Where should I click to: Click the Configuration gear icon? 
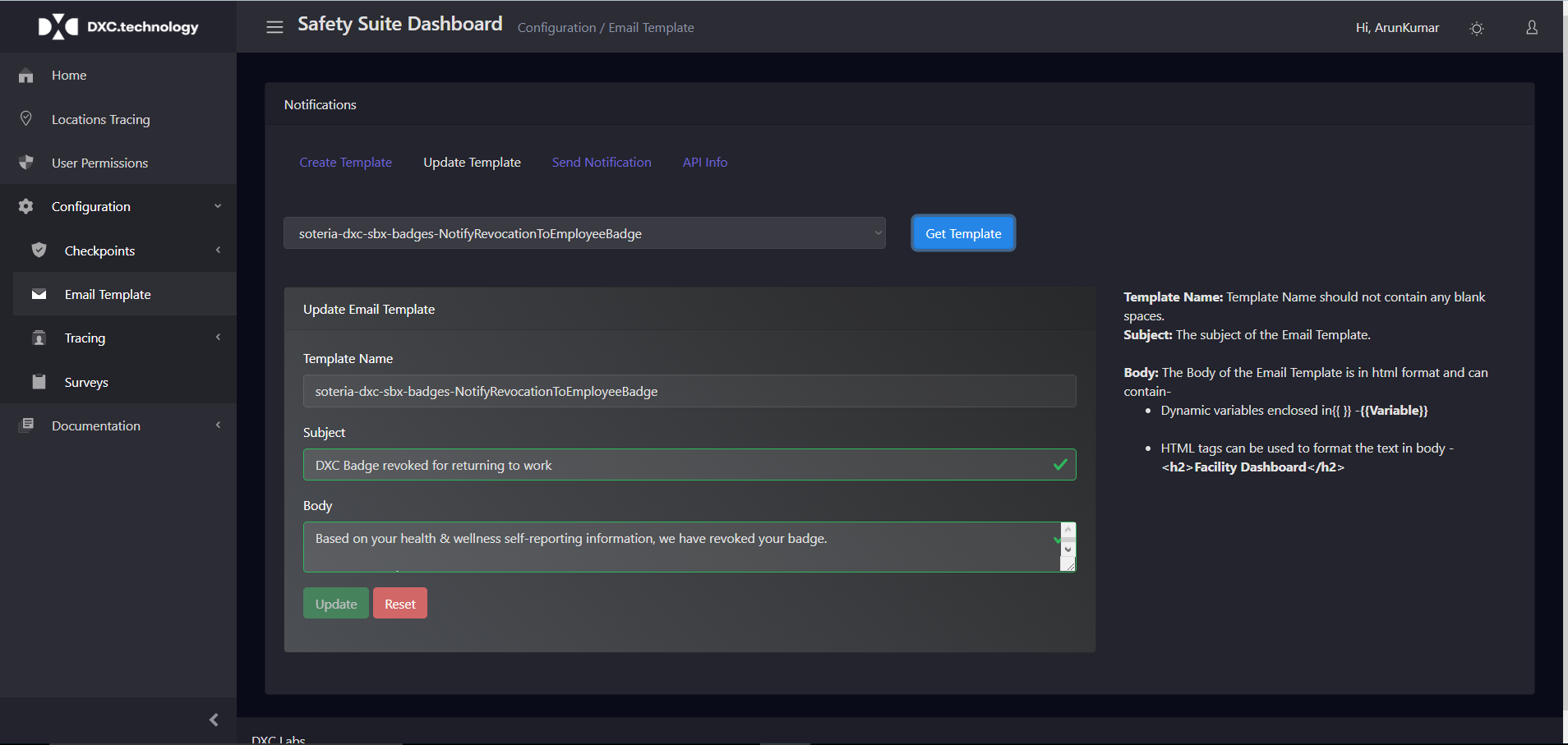coord(26,206)
